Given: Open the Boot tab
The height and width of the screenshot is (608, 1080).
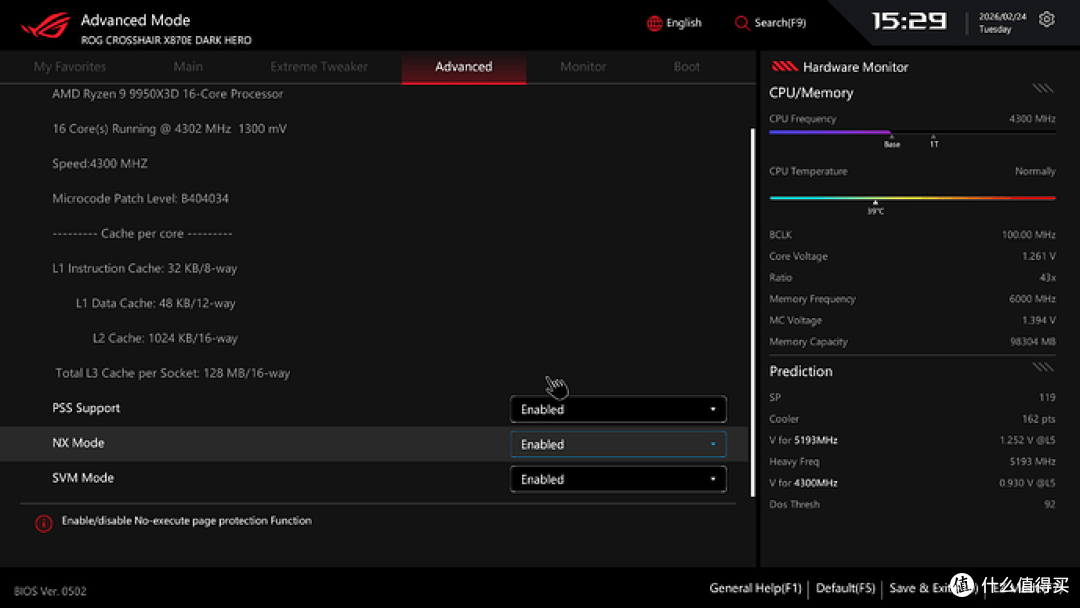Looking at the screenshot, I should pyautogui.click(x=687, y=67).
